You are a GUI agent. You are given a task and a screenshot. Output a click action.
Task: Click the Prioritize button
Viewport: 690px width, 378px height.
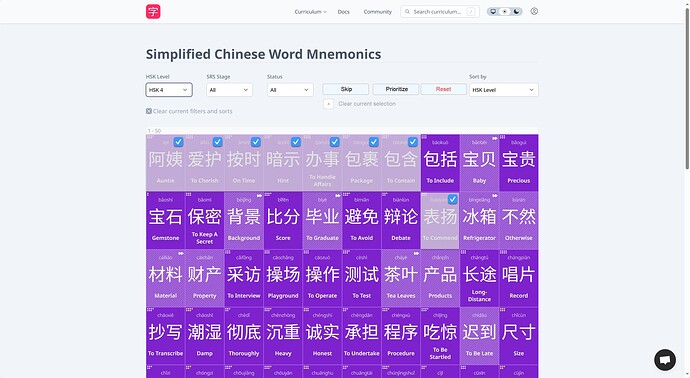pos(397,89)
